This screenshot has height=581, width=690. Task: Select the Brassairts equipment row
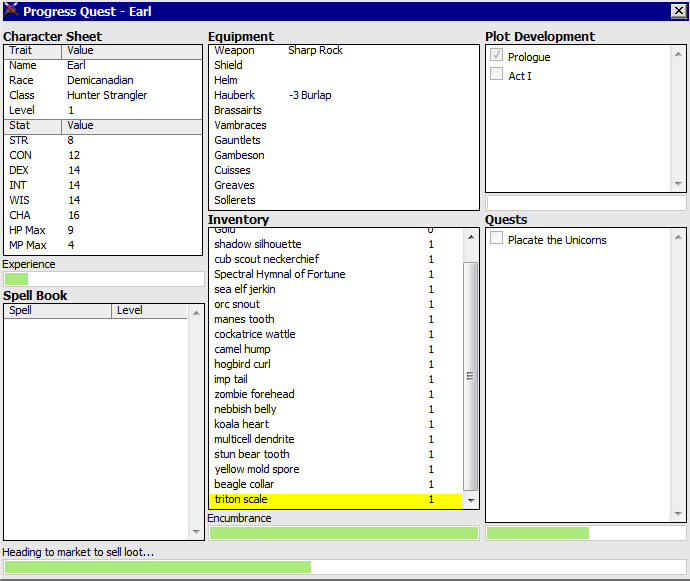[344, 110]
